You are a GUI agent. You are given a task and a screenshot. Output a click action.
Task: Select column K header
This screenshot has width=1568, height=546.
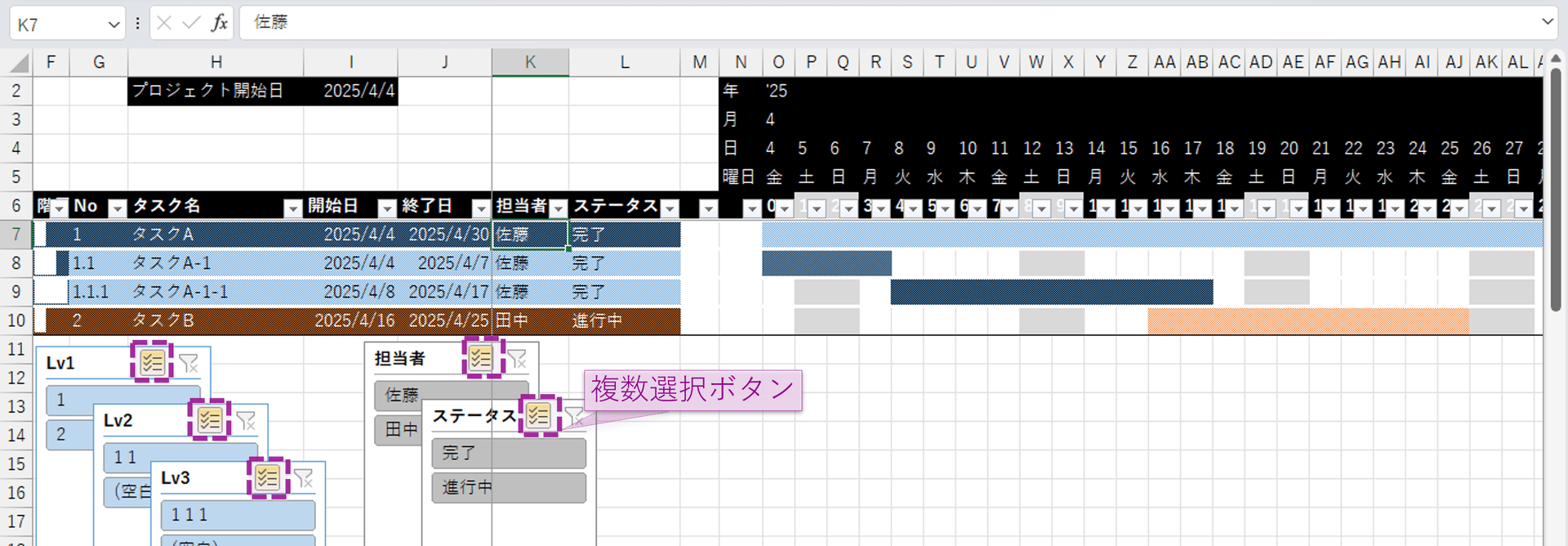(530, 62)
